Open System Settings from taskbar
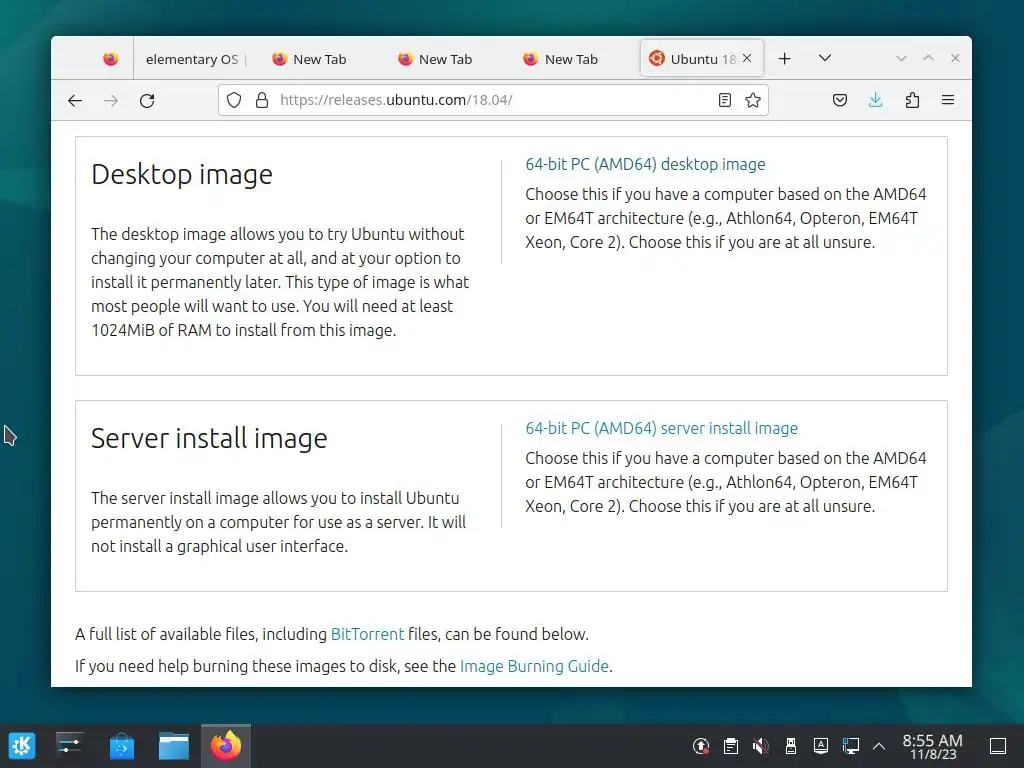 pos(69,746)
